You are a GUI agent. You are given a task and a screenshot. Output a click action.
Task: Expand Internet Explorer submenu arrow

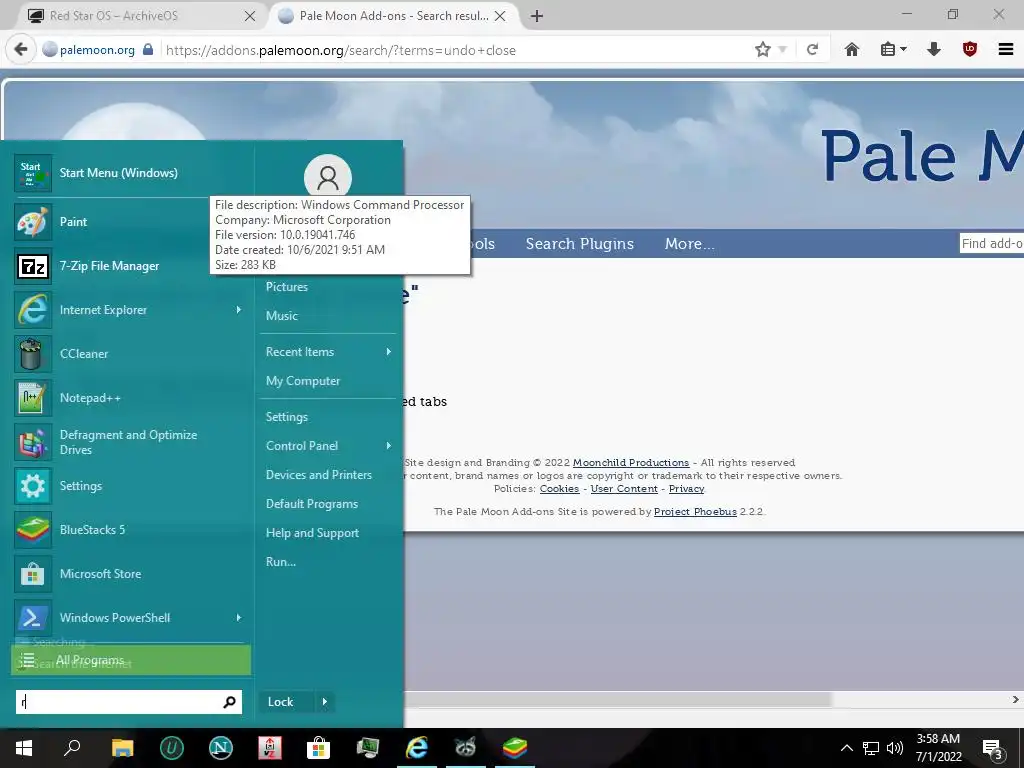point(238,310)
